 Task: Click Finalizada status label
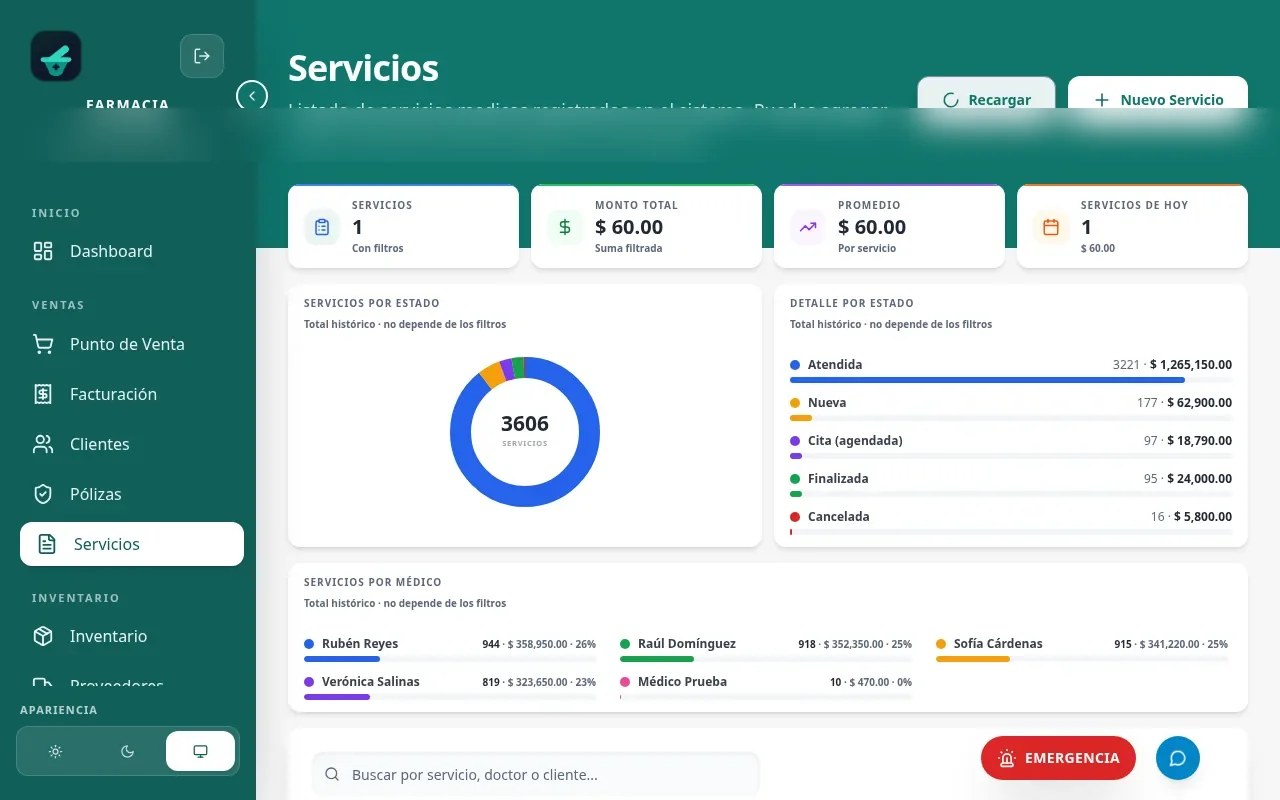tap(838, 479)
